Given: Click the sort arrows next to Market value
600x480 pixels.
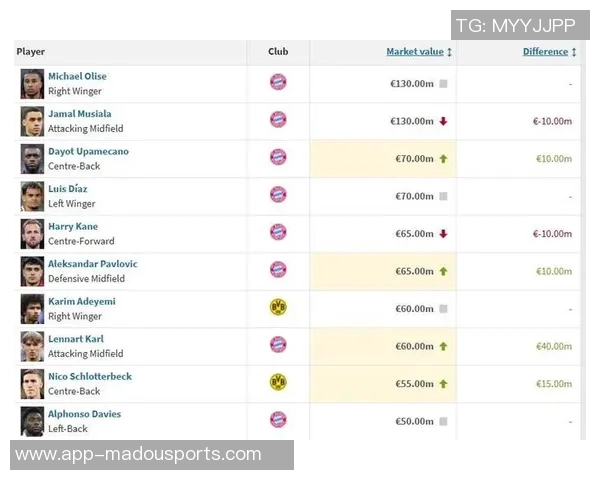Looking at the screenshot, I should 450,52.
